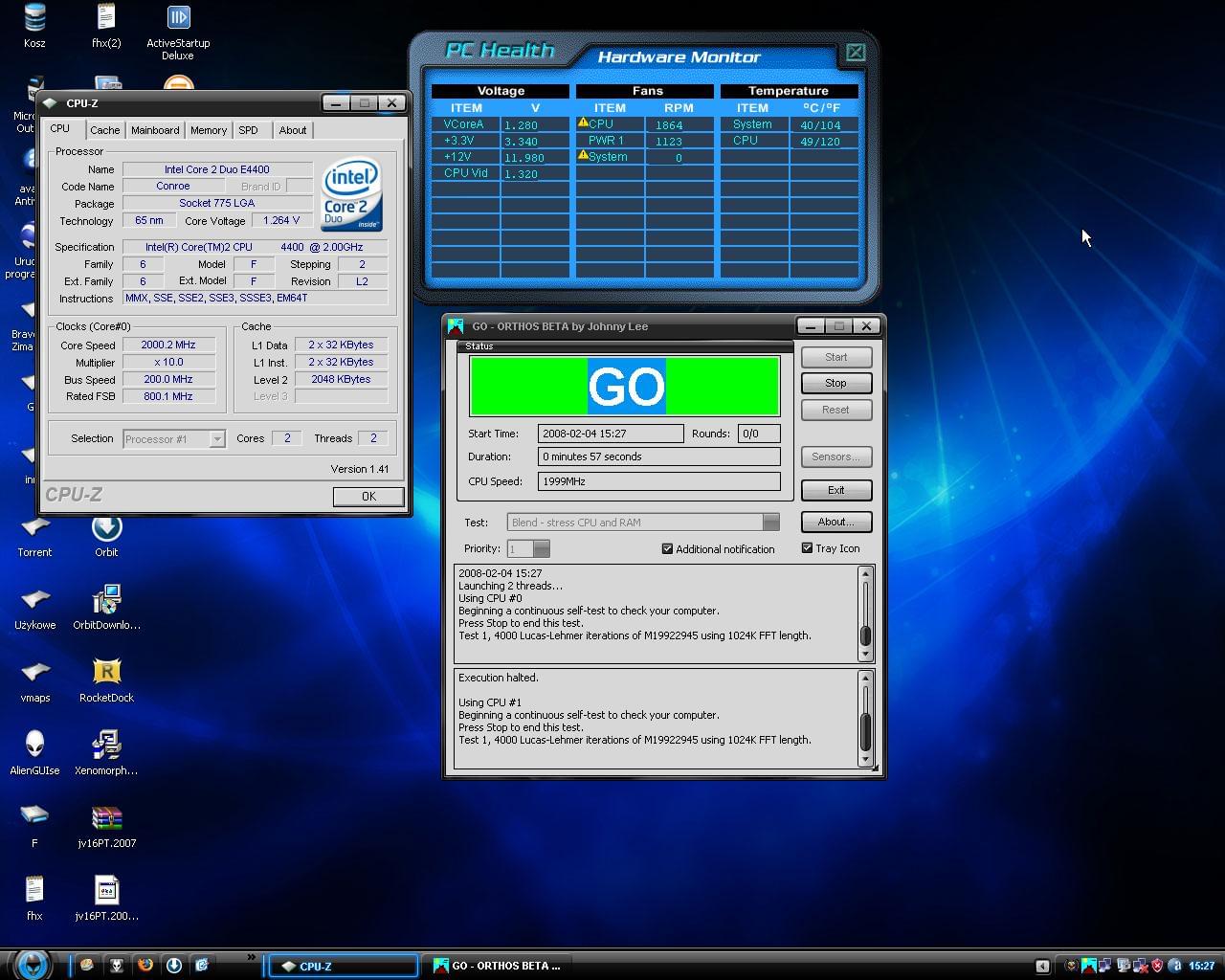Screen dimensions: 1225x980
Task: Open the Torrent folder on desktop
Action: coord(34,534)
